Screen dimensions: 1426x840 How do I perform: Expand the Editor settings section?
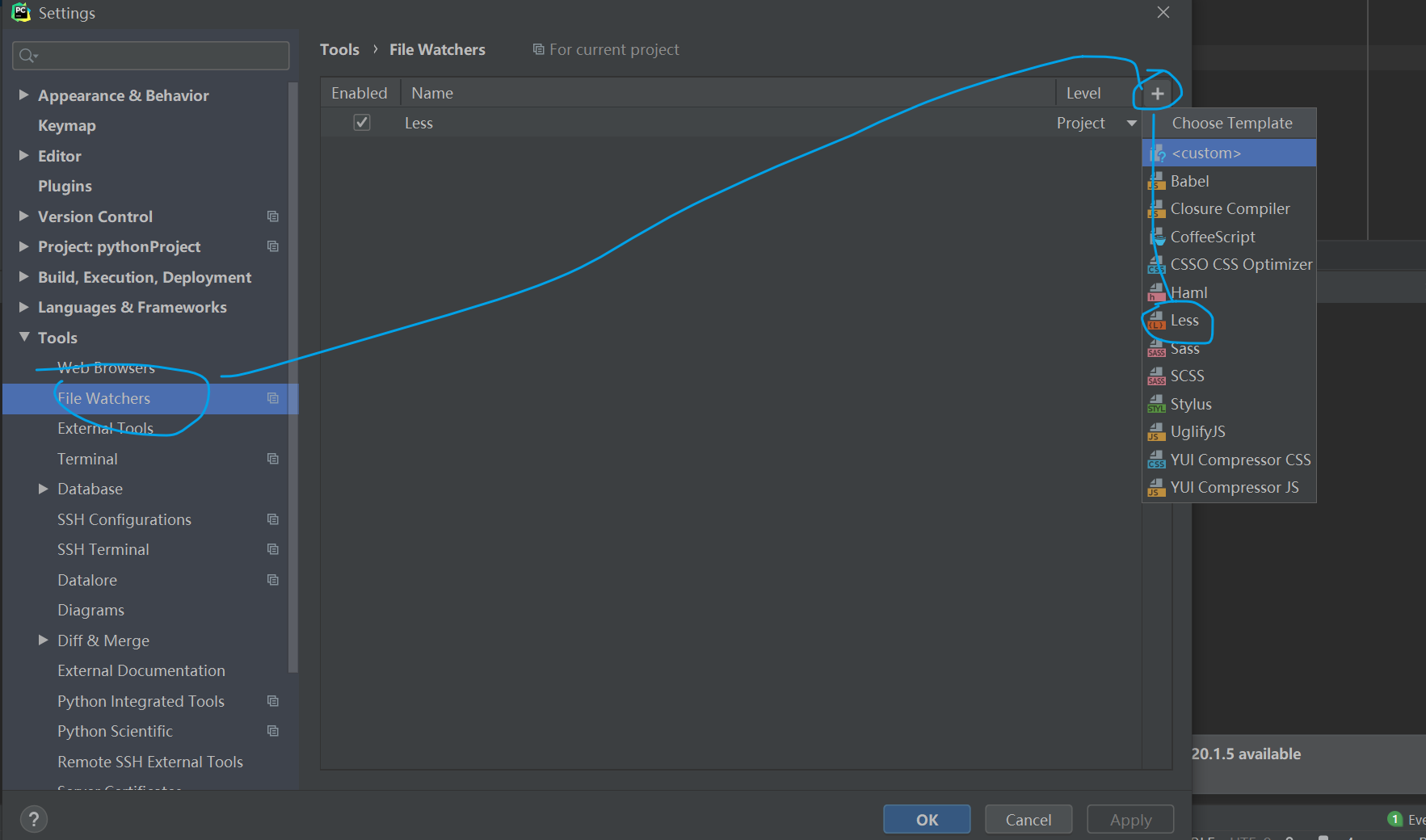[23, 155]
